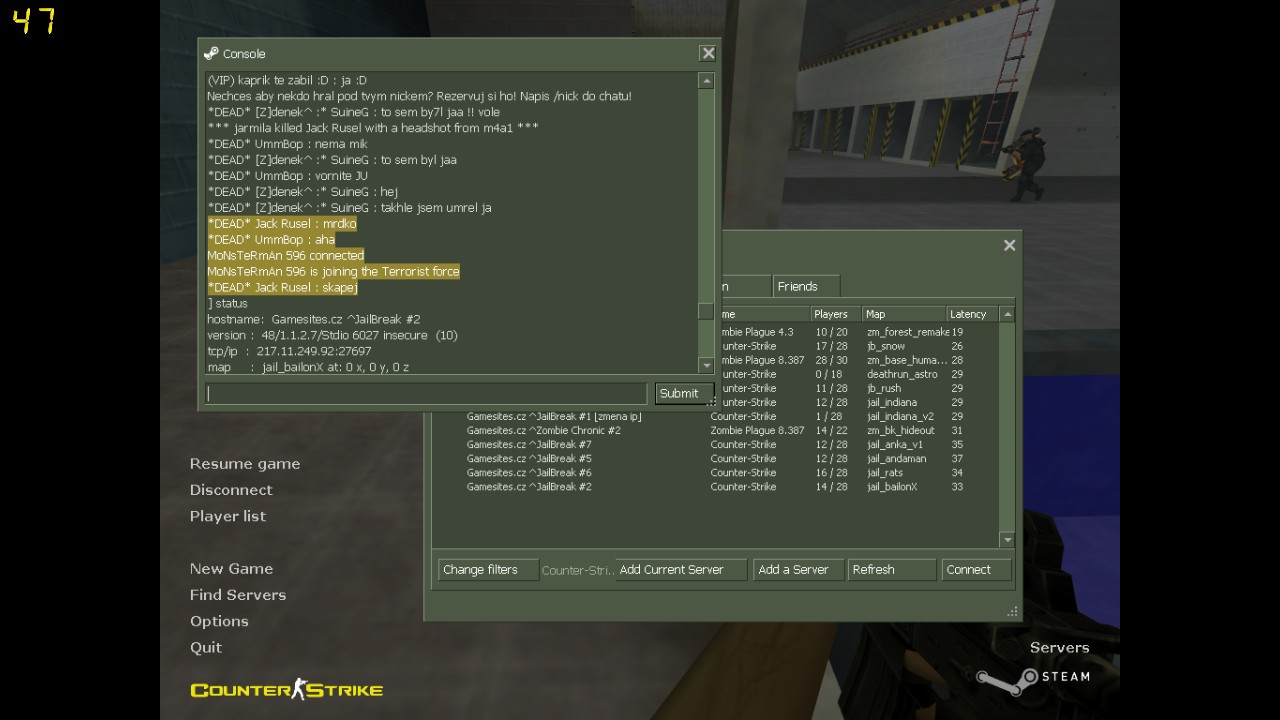Screen dimensions: 1280x720
Task: Sort servers by Players column
Action: click(x=836, y=314)
